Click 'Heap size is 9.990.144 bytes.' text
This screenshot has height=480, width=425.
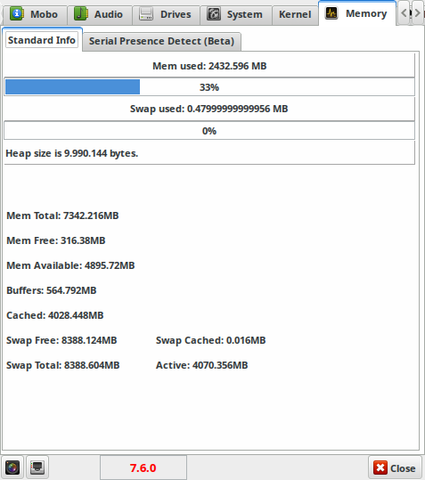click(x=72, y=153)
